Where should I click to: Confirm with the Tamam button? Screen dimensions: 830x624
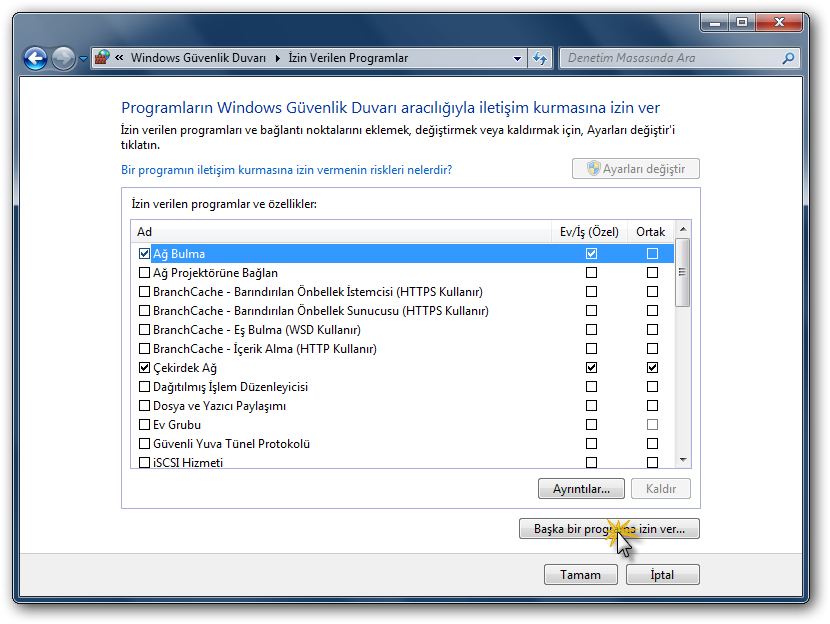(x=581, y=575)
